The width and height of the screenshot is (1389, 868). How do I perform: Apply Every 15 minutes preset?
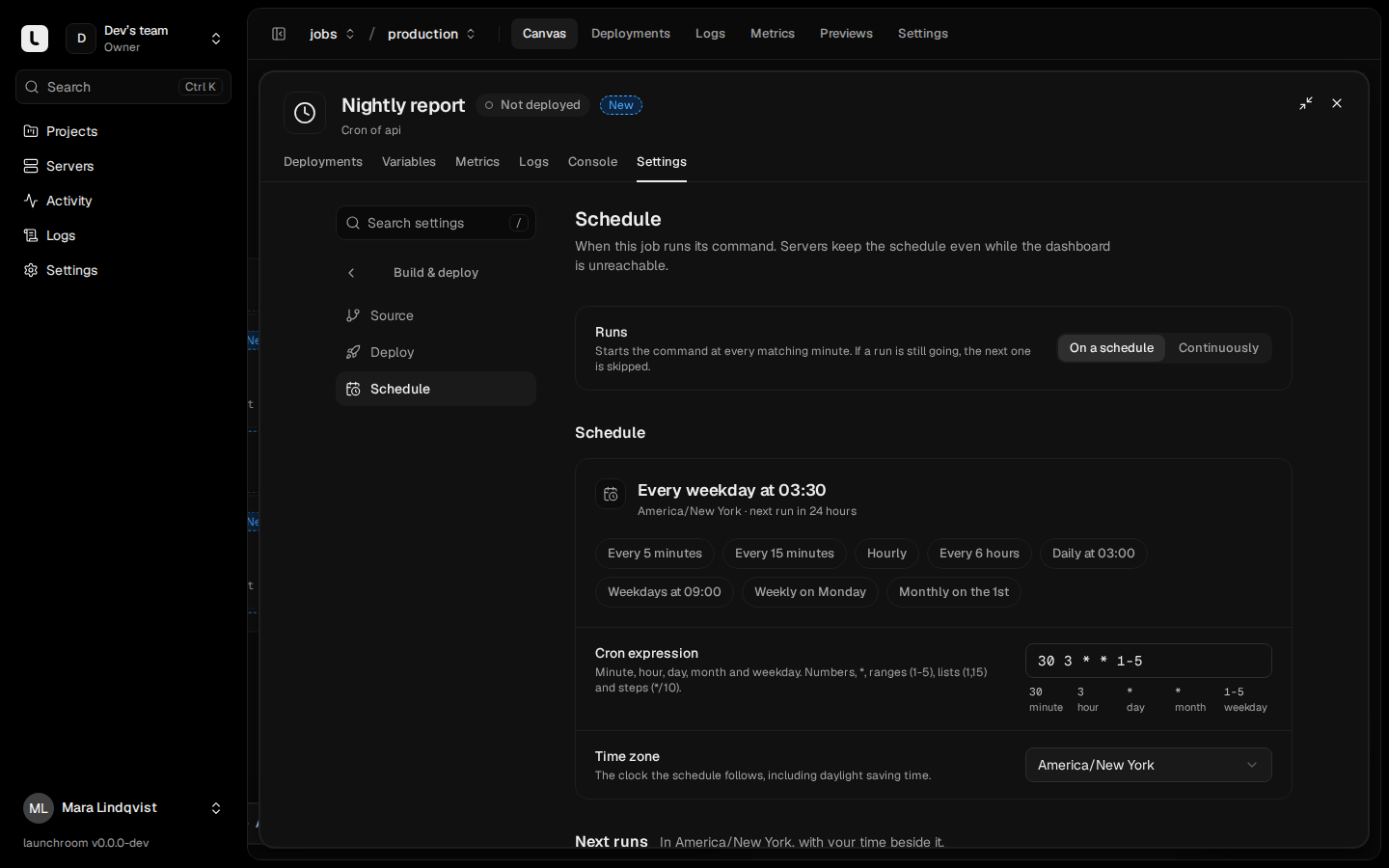(784, 554)
